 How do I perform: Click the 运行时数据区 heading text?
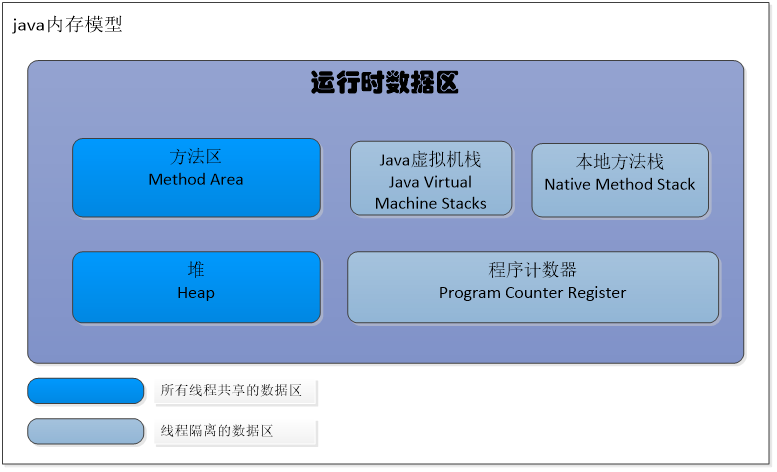click(x=385, y=82)
